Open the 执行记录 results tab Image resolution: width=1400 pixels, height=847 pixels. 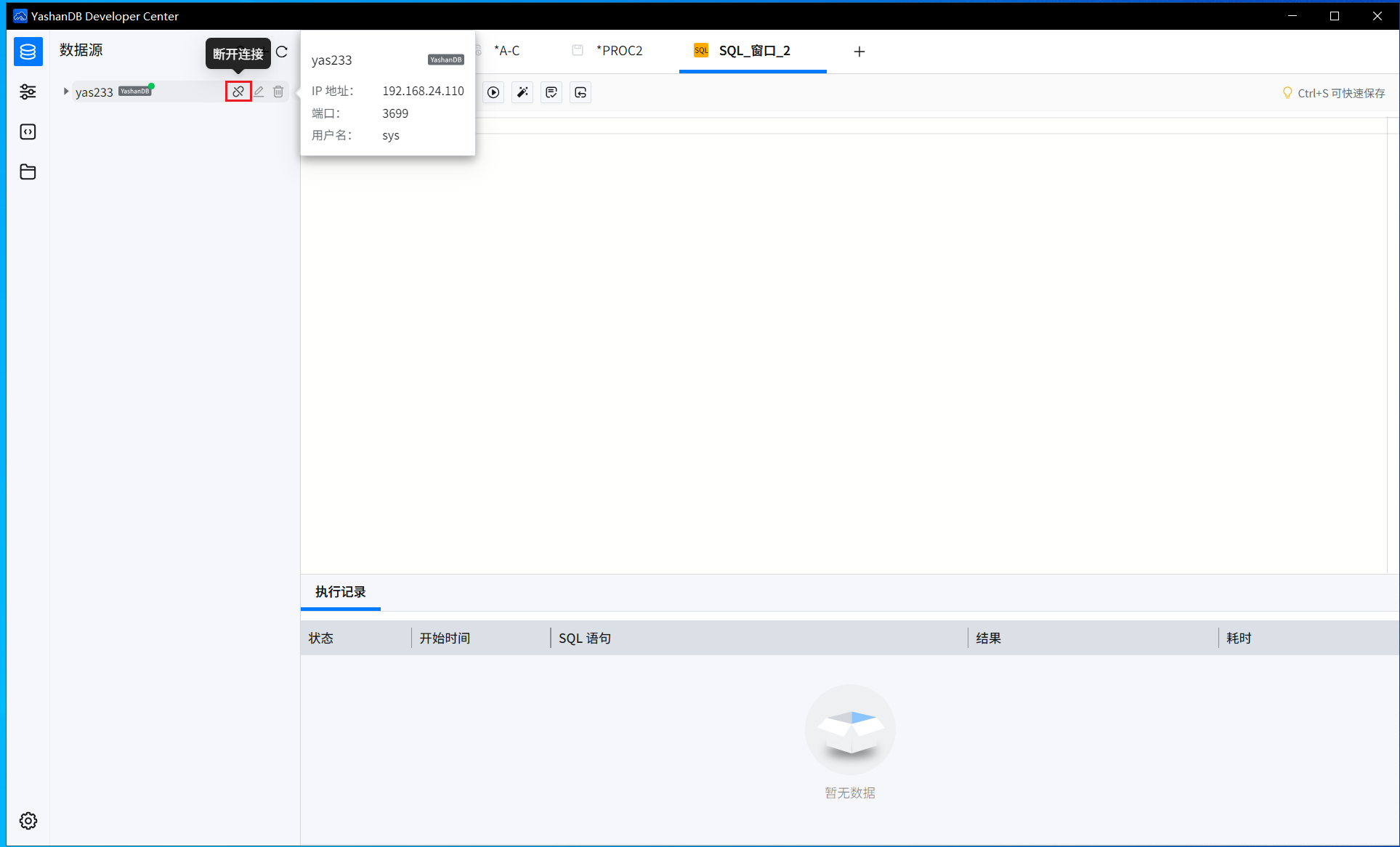point(341,592)
